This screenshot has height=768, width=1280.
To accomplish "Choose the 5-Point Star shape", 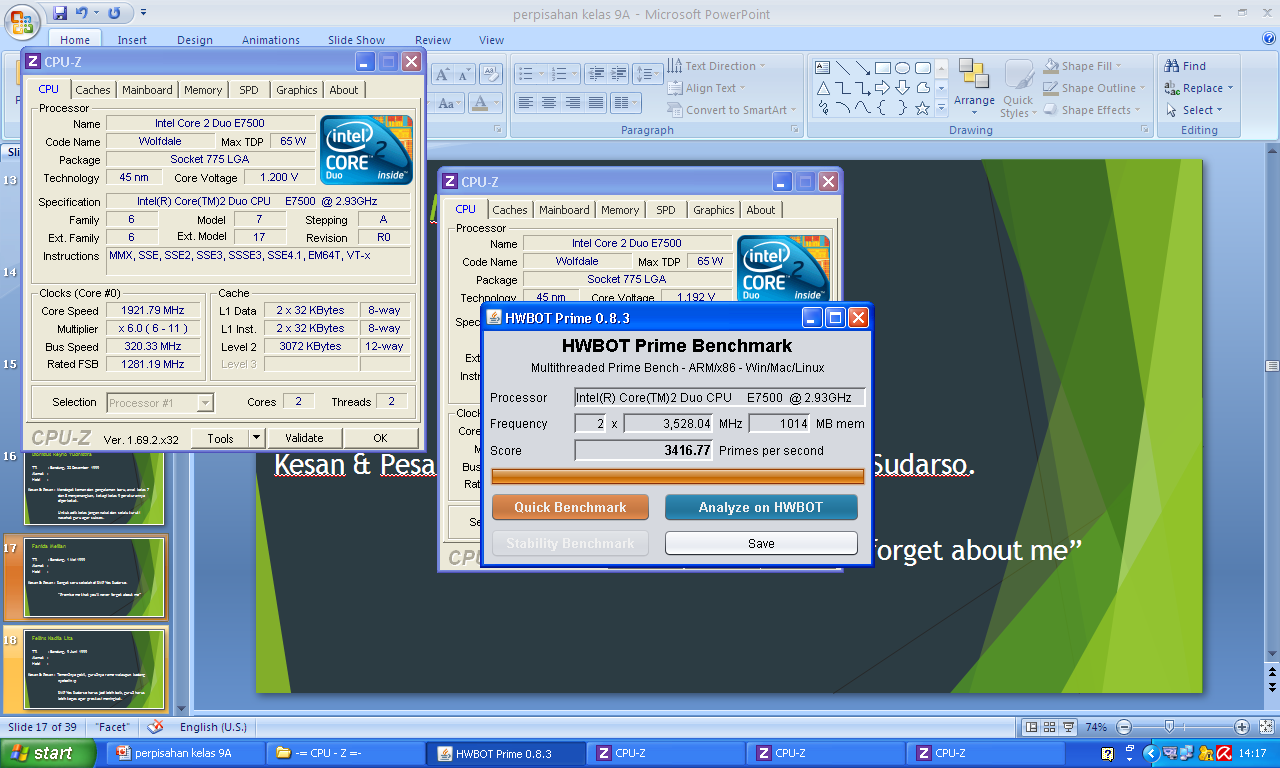I will tap(922, 108).
